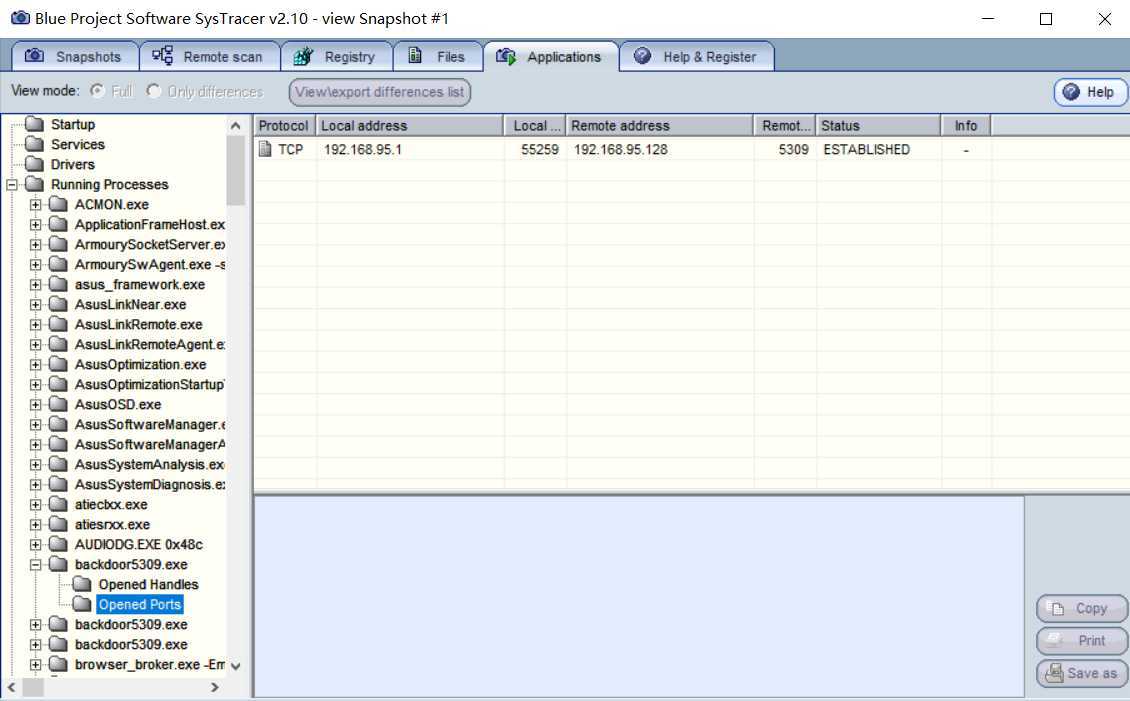This screenshot has width=1130, height=701.
Task: Expand the AUDIODG.EXE 0x48c node
Action: (x=35, y=545)
